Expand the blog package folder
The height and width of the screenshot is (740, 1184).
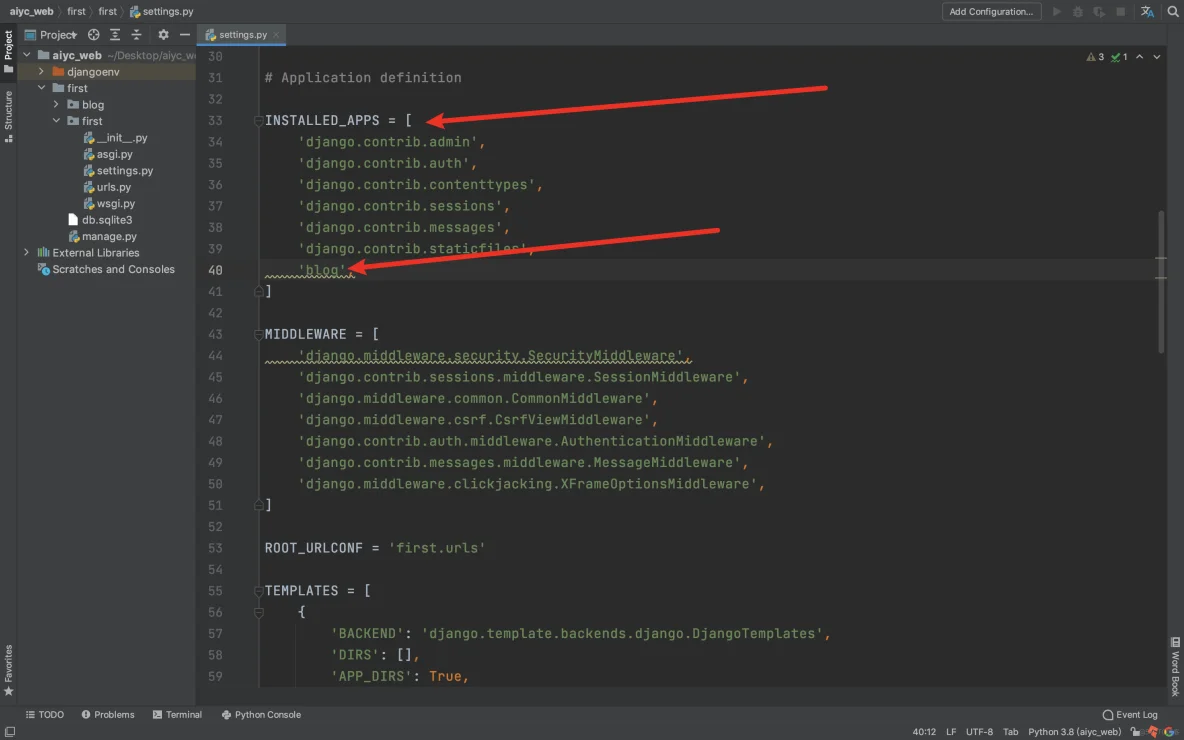point(57,104)
